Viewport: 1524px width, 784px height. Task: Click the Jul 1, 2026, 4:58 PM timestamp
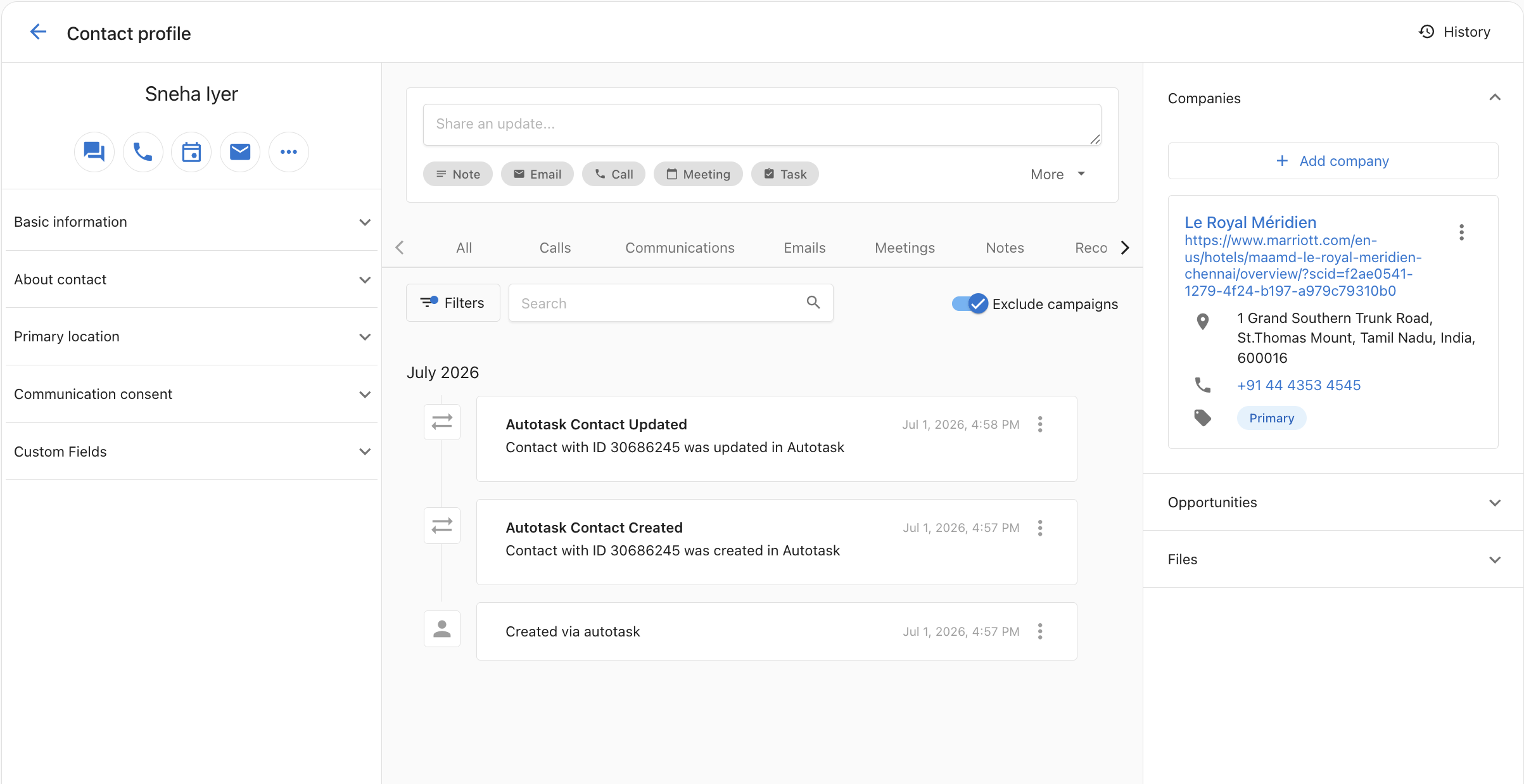[x=961, y=424]
